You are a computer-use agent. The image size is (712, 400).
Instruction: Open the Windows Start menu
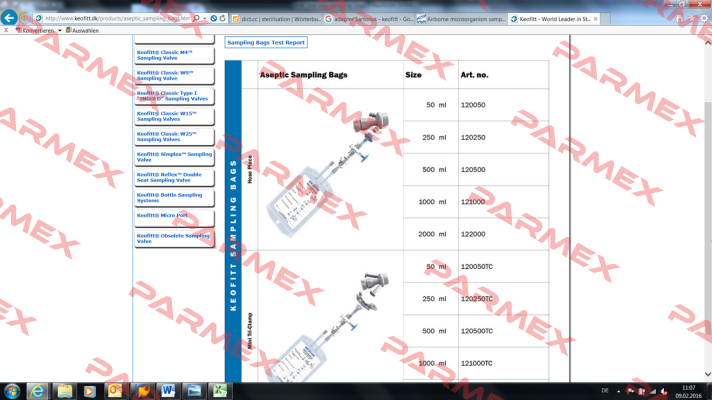pos(12,391)
